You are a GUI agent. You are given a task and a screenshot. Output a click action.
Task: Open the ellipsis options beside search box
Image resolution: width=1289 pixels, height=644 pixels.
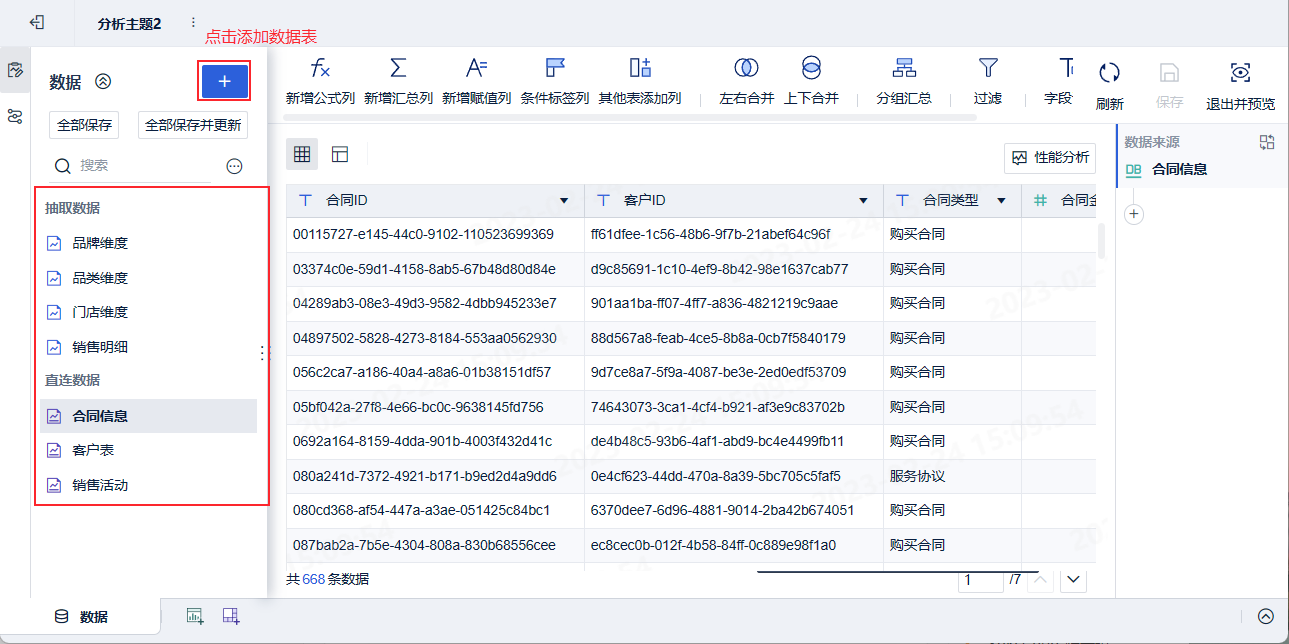[x=235, y=166]
